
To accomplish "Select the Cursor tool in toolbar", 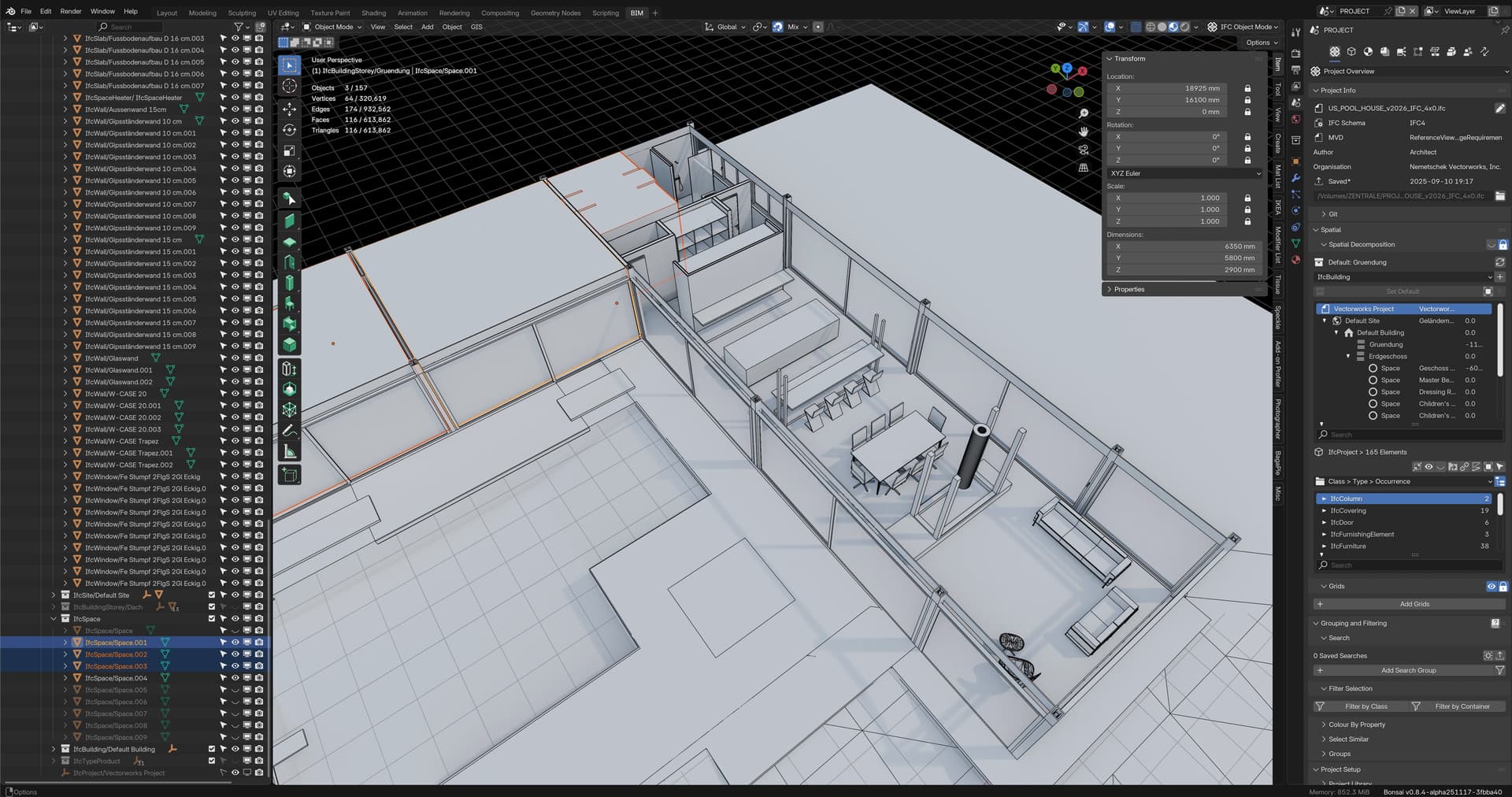I will (290, 86).
